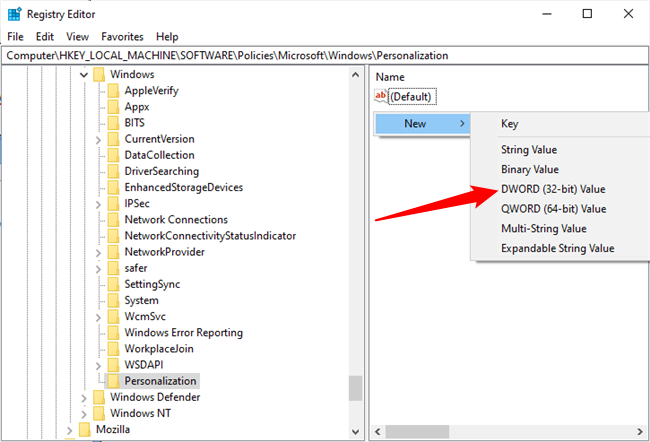Select the Windows Error Reporting key label
The width and height of the screenshot is (650, 442).
184,333
